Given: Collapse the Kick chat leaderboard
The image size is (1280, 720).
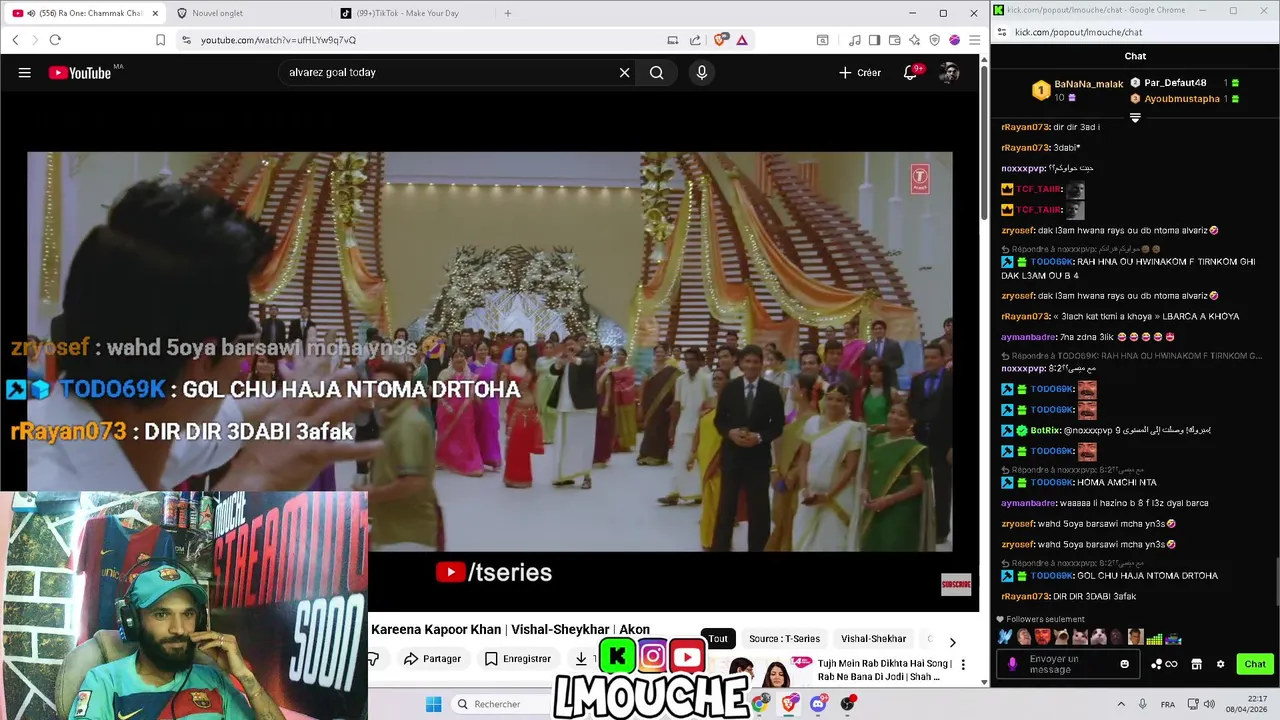Looking at the screenshot, I should (1135, 118).
